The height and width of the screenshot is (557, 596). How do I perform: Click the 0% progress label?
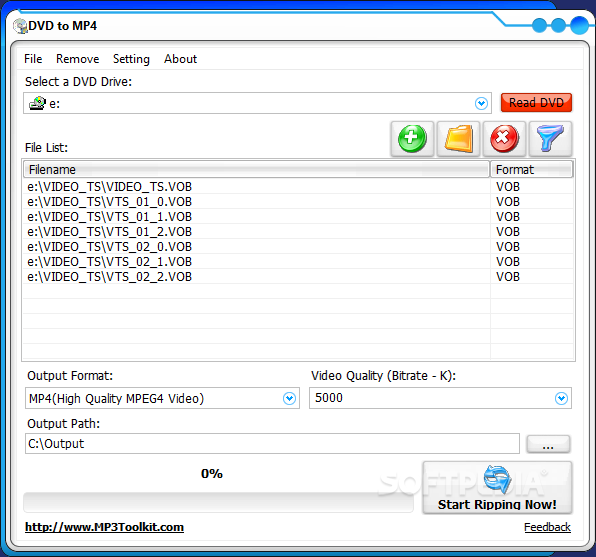click(212, 474)
